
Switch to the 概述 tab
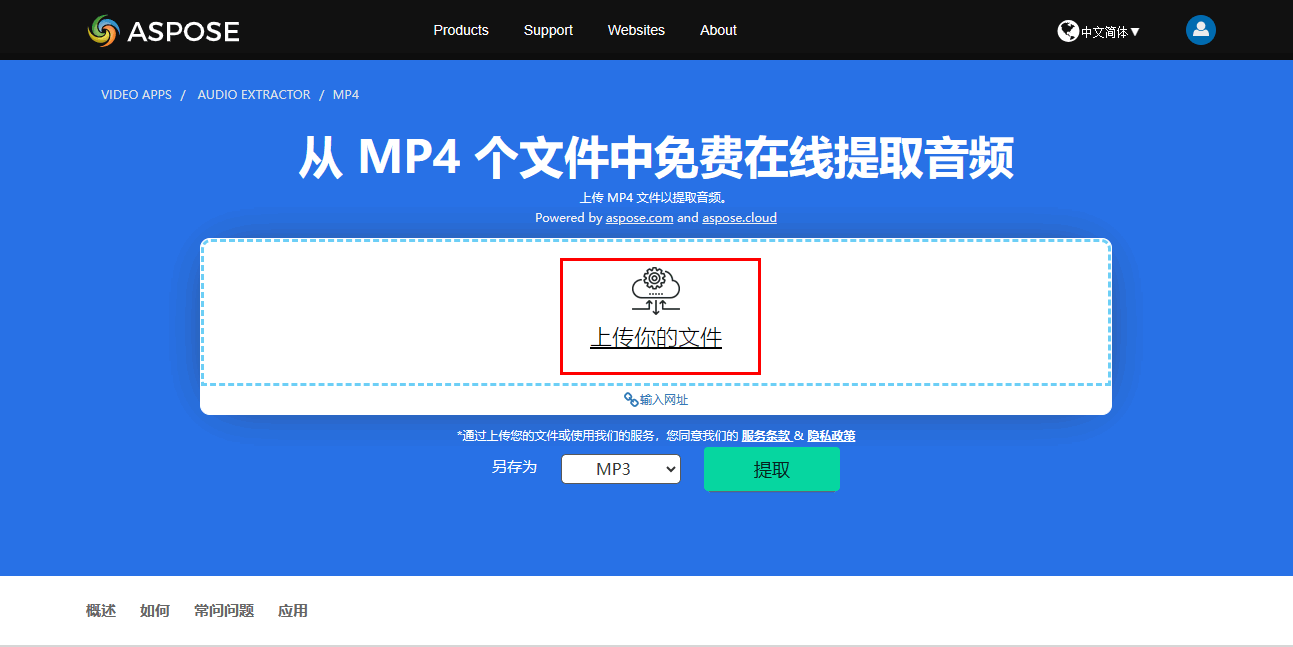[101, 611]
